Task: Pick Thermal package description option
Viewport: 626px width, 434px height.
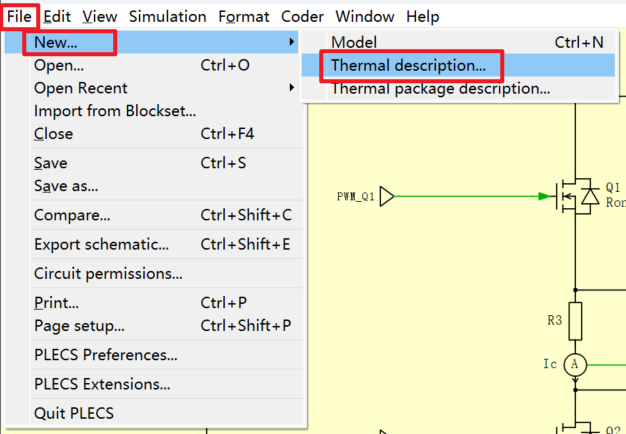Action: coord(440,89)
